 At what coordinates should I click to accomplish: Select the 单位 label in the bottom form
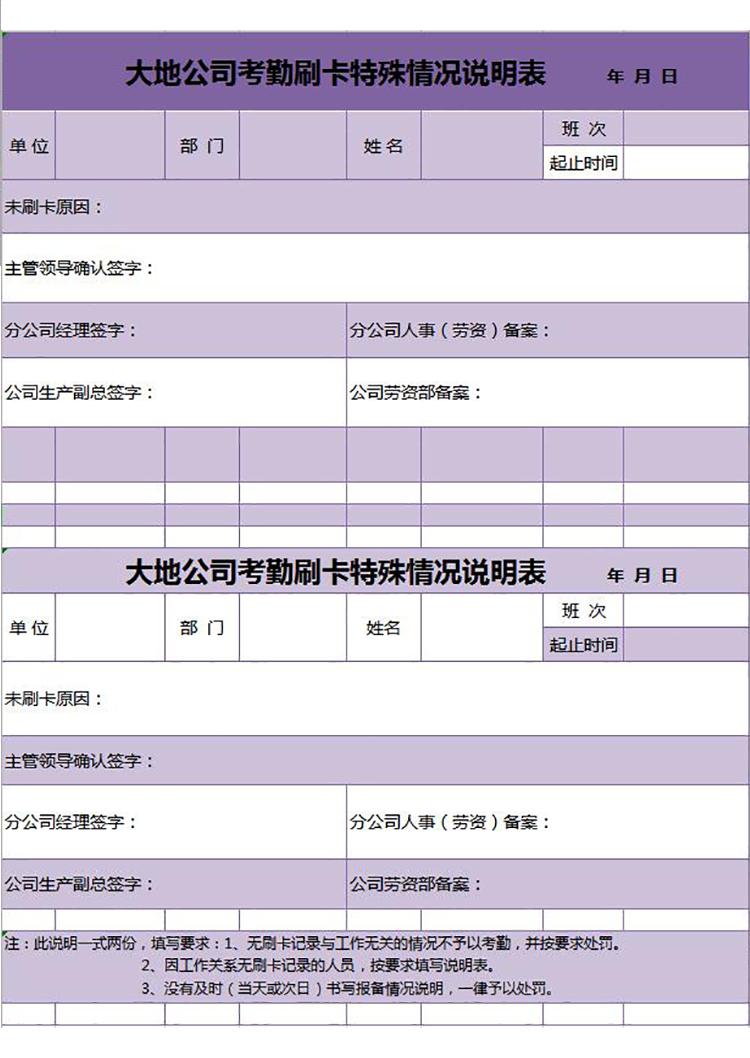pyautogui.click(x=28, y=628)
